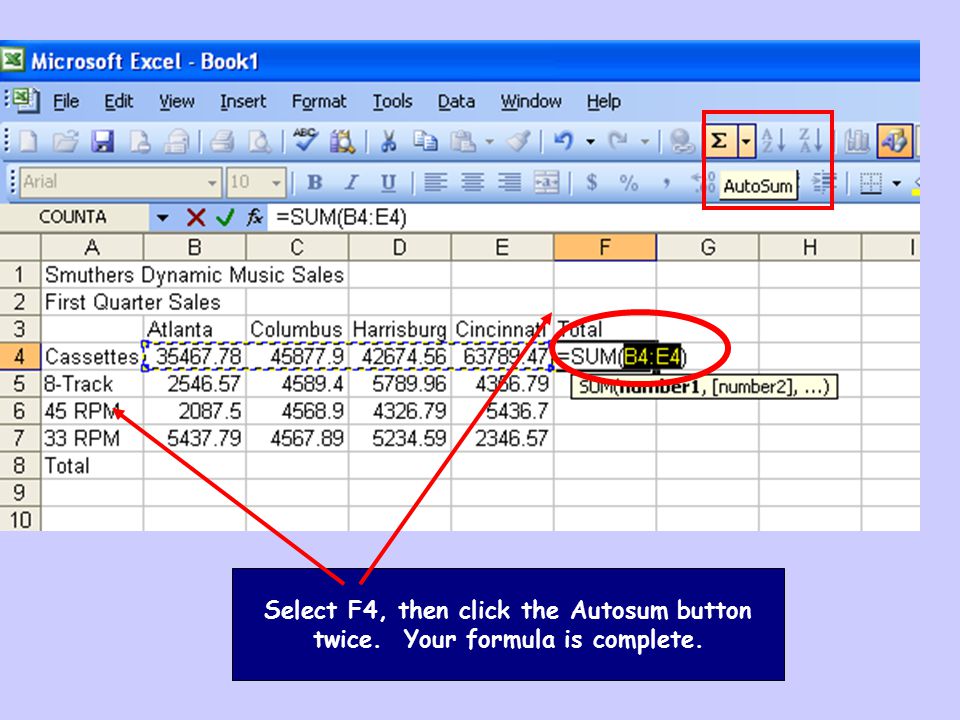Screen dimensions: 960x720
Task: Undo the last action
Action: click(563, 142)
